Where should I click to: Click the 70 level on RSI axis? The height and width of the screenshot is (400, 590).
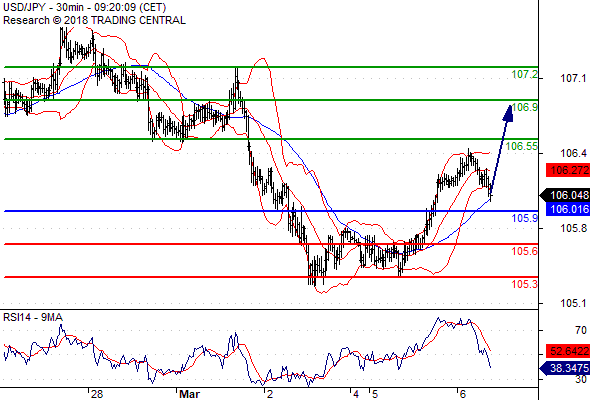click(x=581, y=330)
